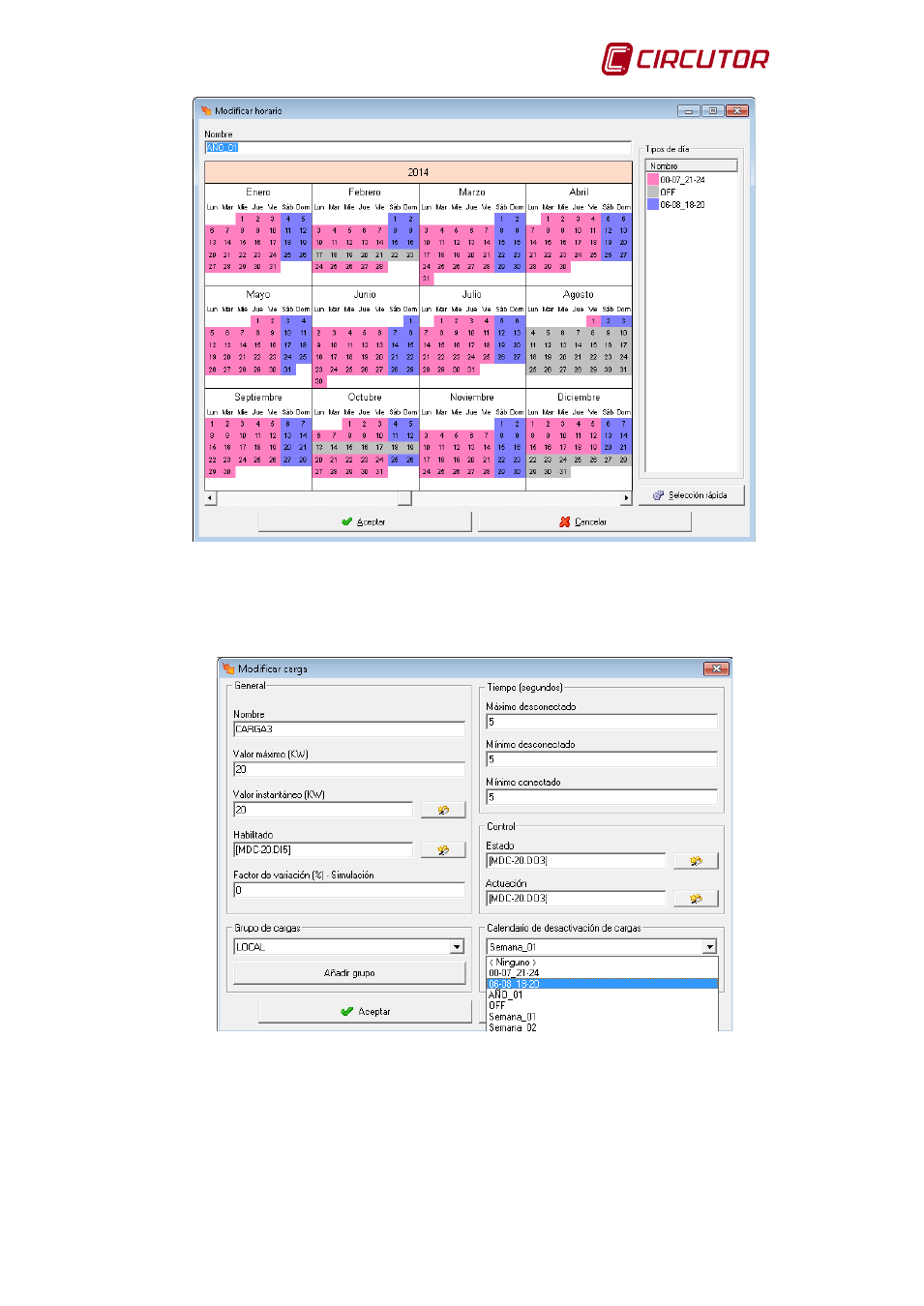The image size is (924, 1306).
Task: Click the Añadir grupo button
Action: (349, 973)
